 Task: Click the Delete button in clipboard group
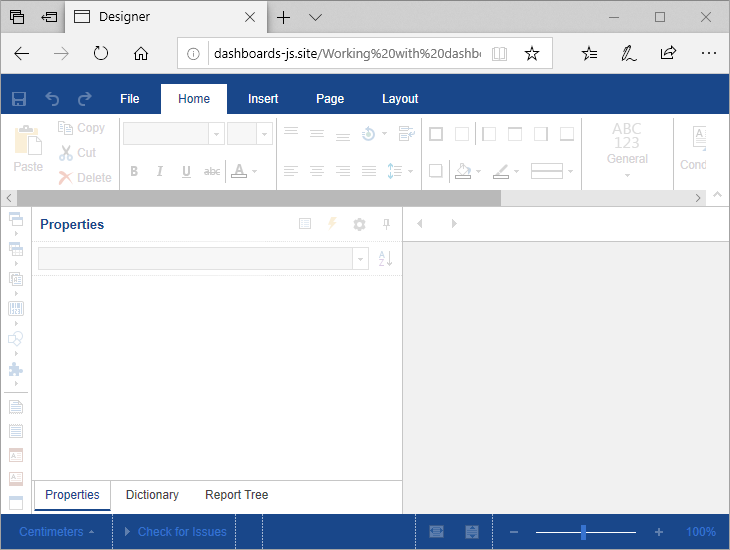click(x=85, y=178)
